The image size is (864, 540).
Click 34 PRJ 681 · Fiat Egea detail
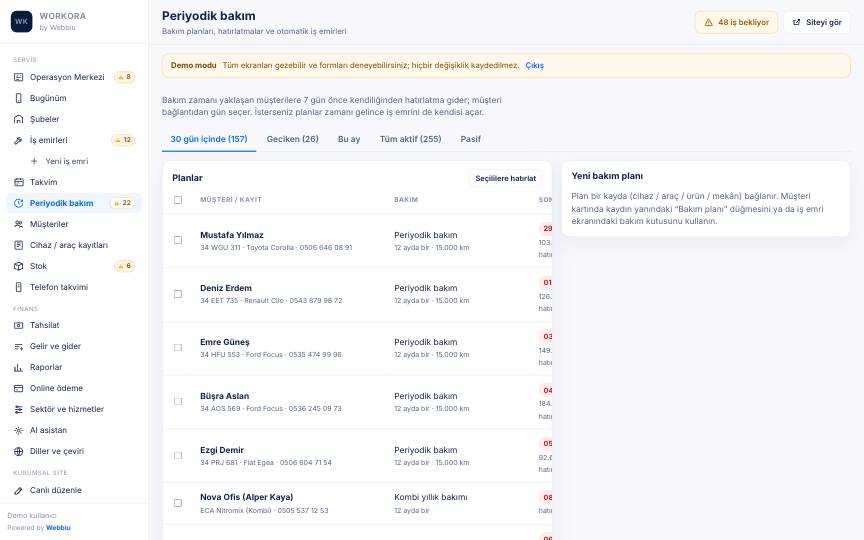coord(266,462)
